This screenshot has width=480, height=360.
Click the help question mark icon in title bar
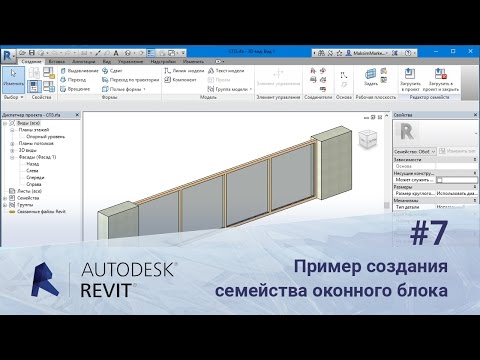[x=408, y=53]
